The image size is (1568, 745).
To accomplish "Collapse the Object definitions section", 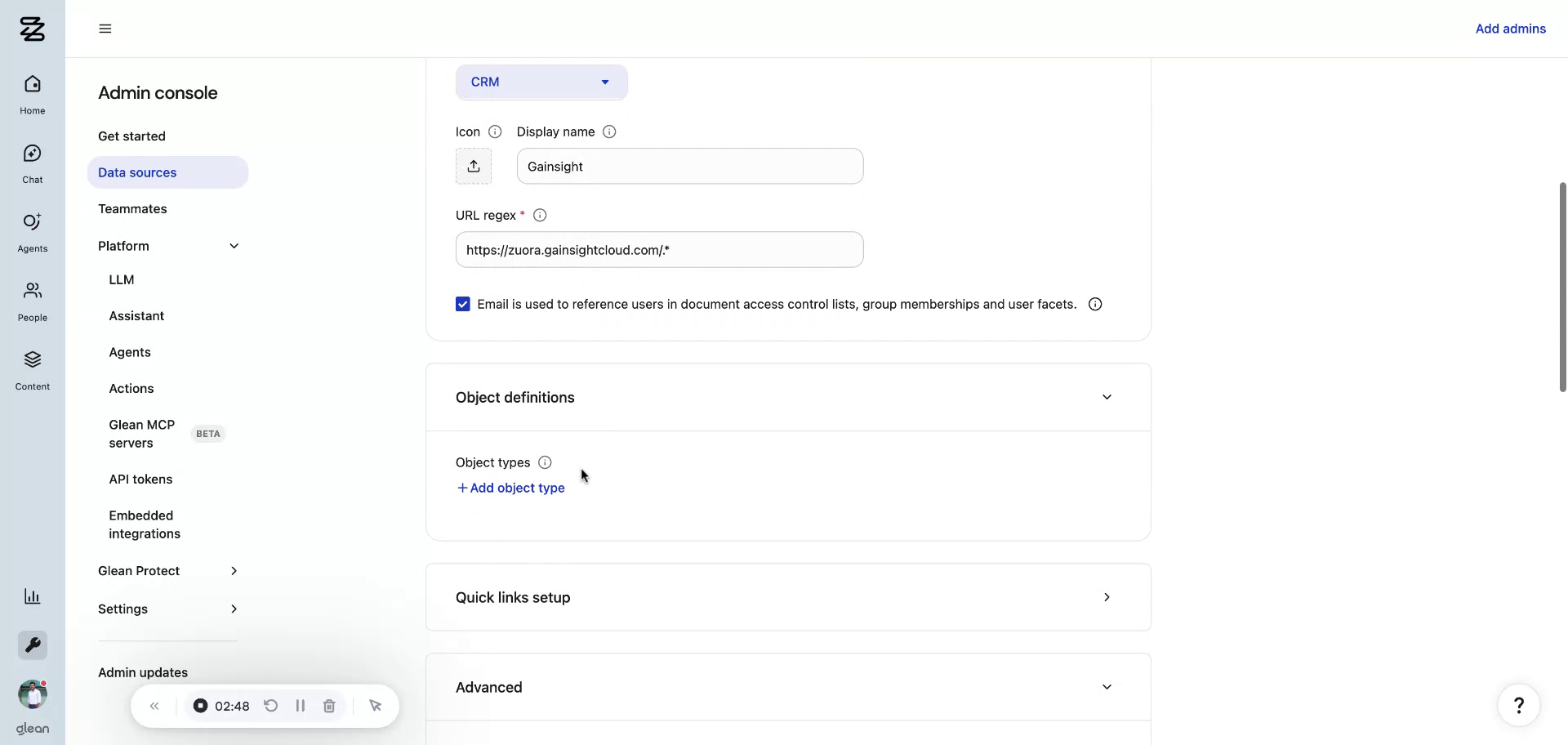I will (1107, 397).
